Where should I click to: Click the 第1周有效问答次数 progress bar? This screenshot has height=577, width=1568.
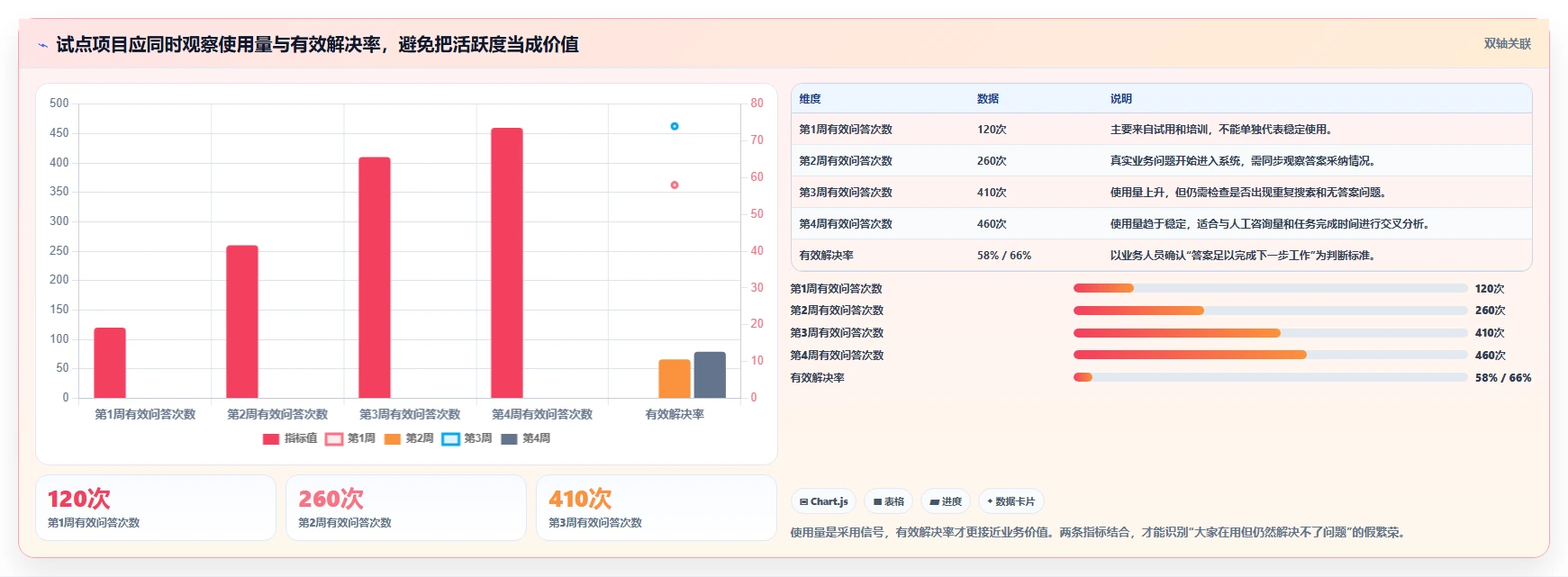click(x=1270, y=288)
